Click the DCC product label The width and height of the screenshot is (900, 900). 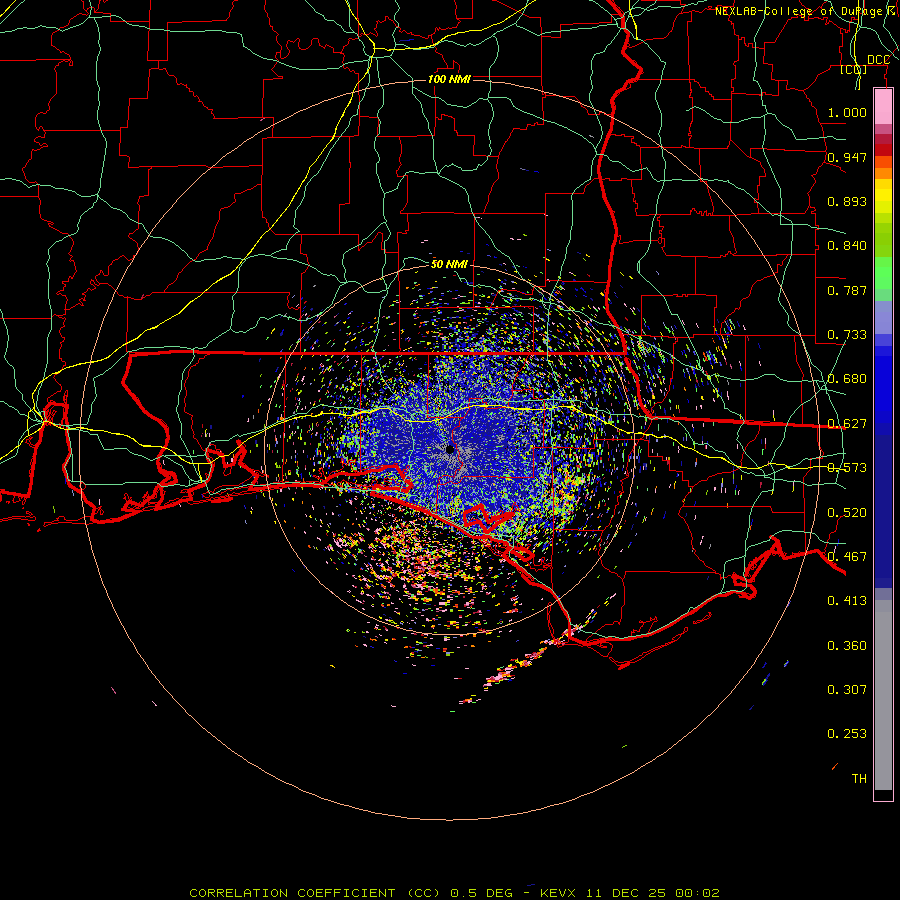coord(878,60)
